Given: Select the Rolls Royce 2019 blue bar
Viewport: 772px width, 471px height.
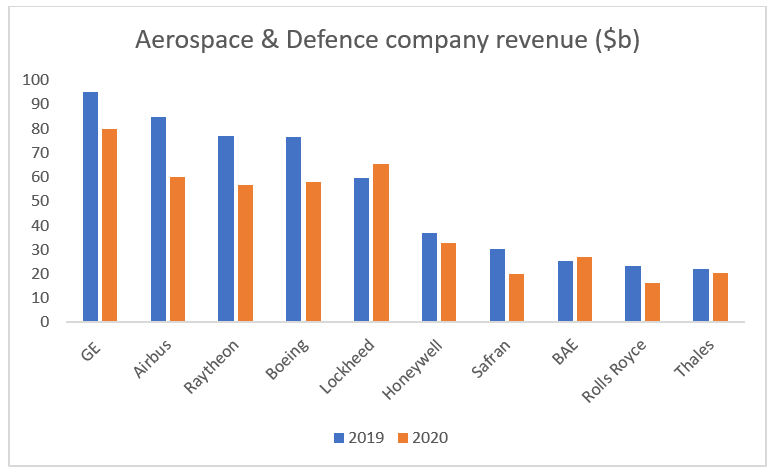Looking at the screenshot, I should (633, 293).
